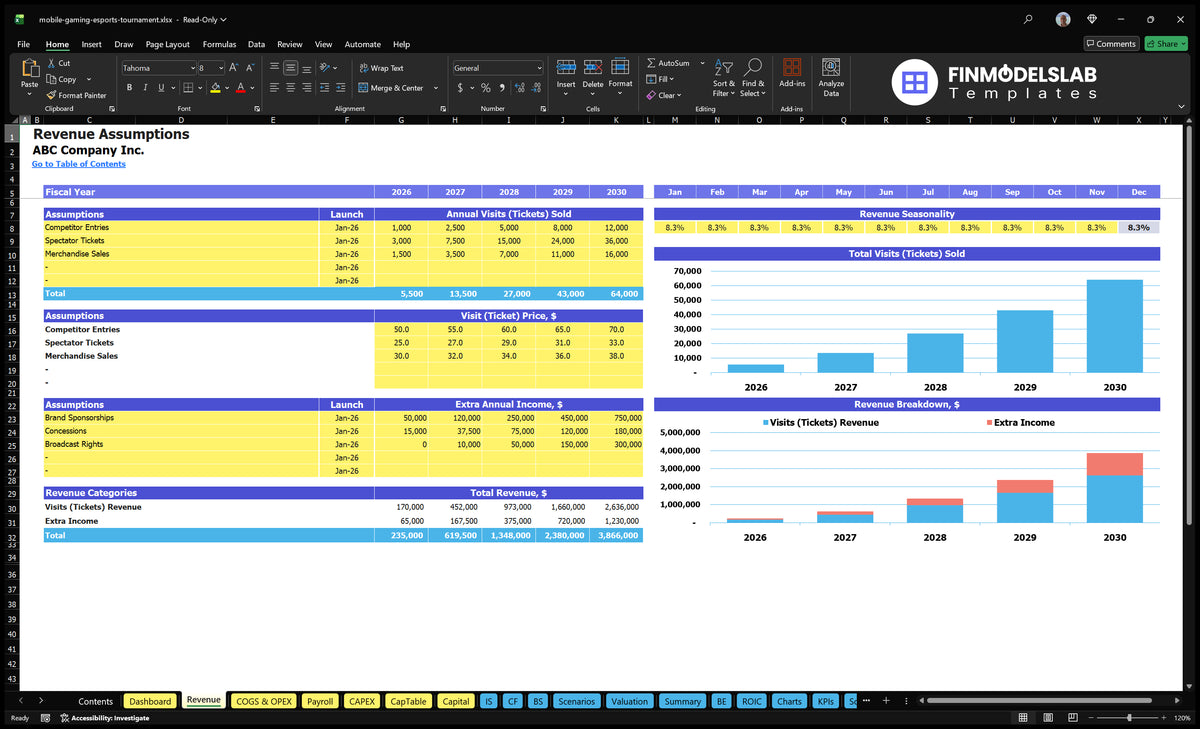The height and width of the screenshot is (729, 1200).
Task: Align text left
Action: point(274,88)
